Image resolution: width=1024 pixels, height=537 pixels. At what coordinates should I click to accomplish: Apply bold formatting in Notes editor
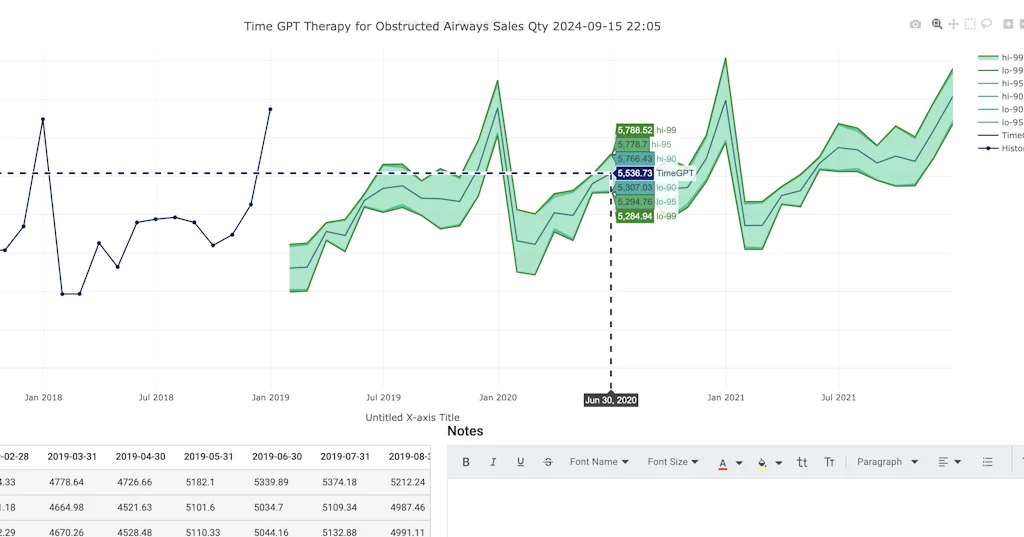466,462
